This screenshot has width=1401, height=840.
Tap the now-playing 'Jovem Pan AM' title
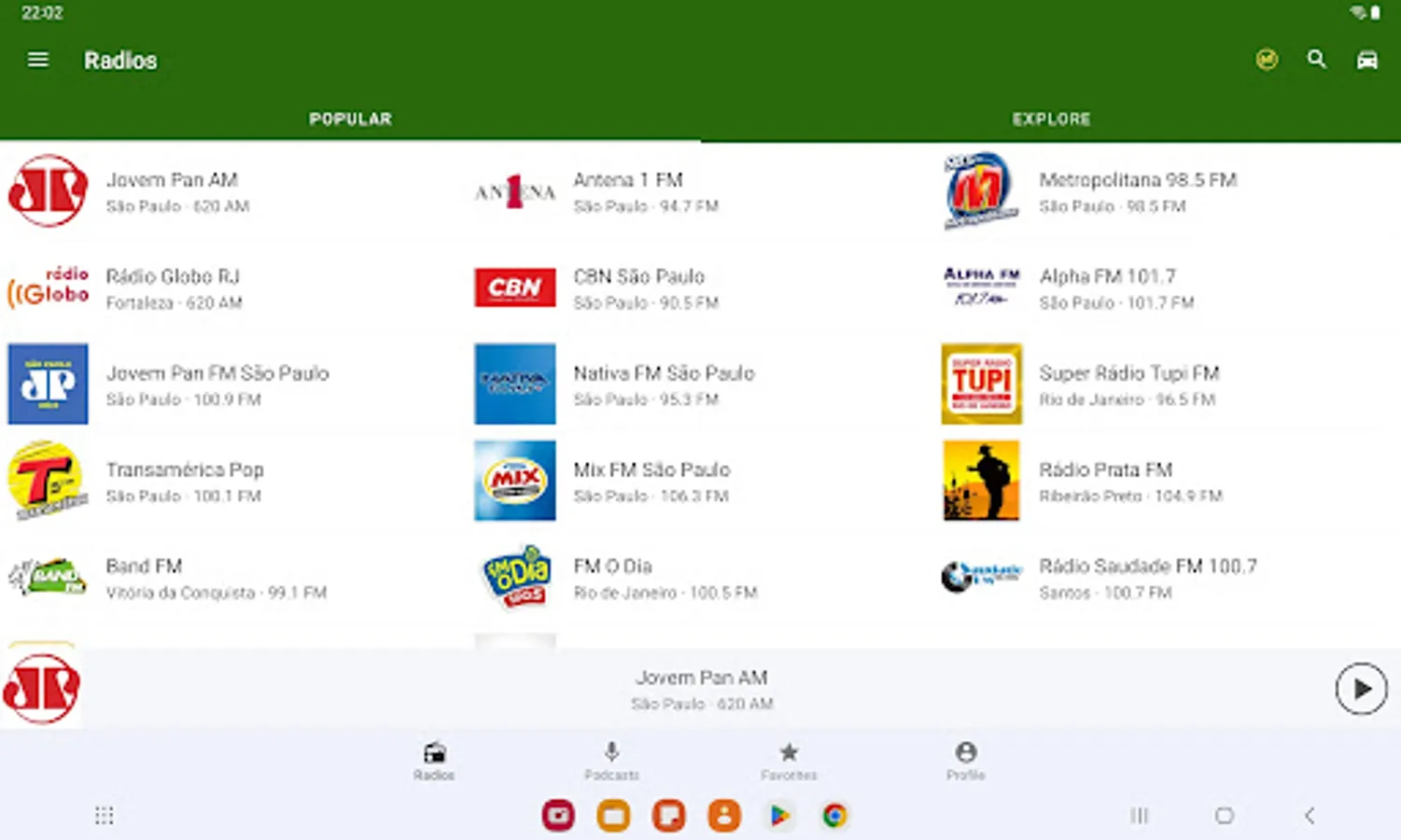click(x=702, y=678)
